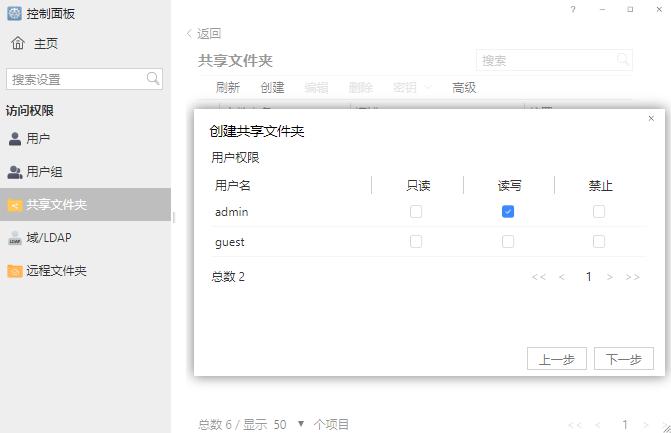Open the User Groups icon

coord(15,172)
